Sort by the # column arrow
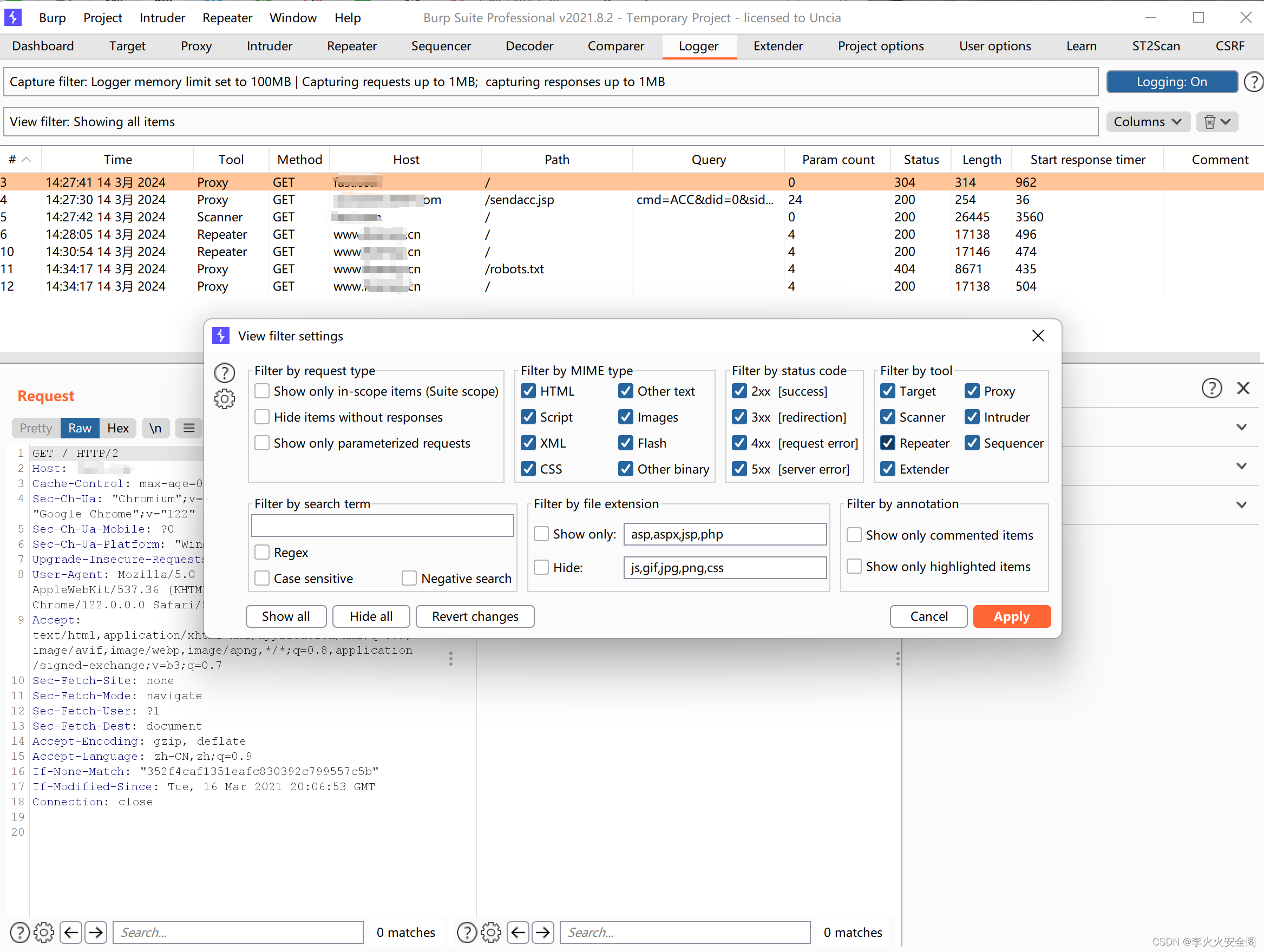The width and height of the screenshot is (1264, 952). pos(27,160)
